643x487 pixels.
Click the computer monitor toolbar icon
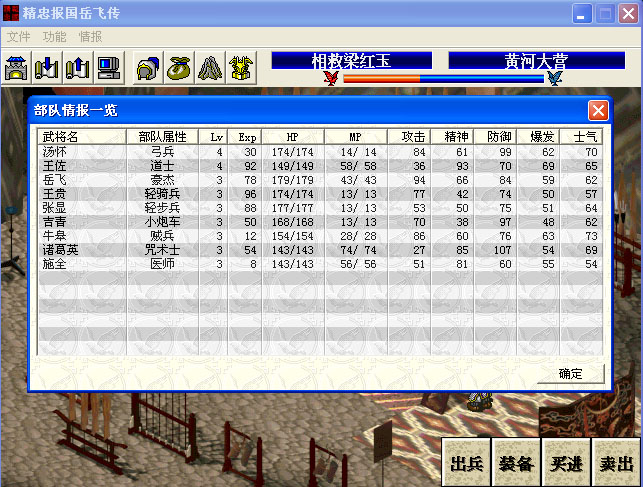(109, 68)
